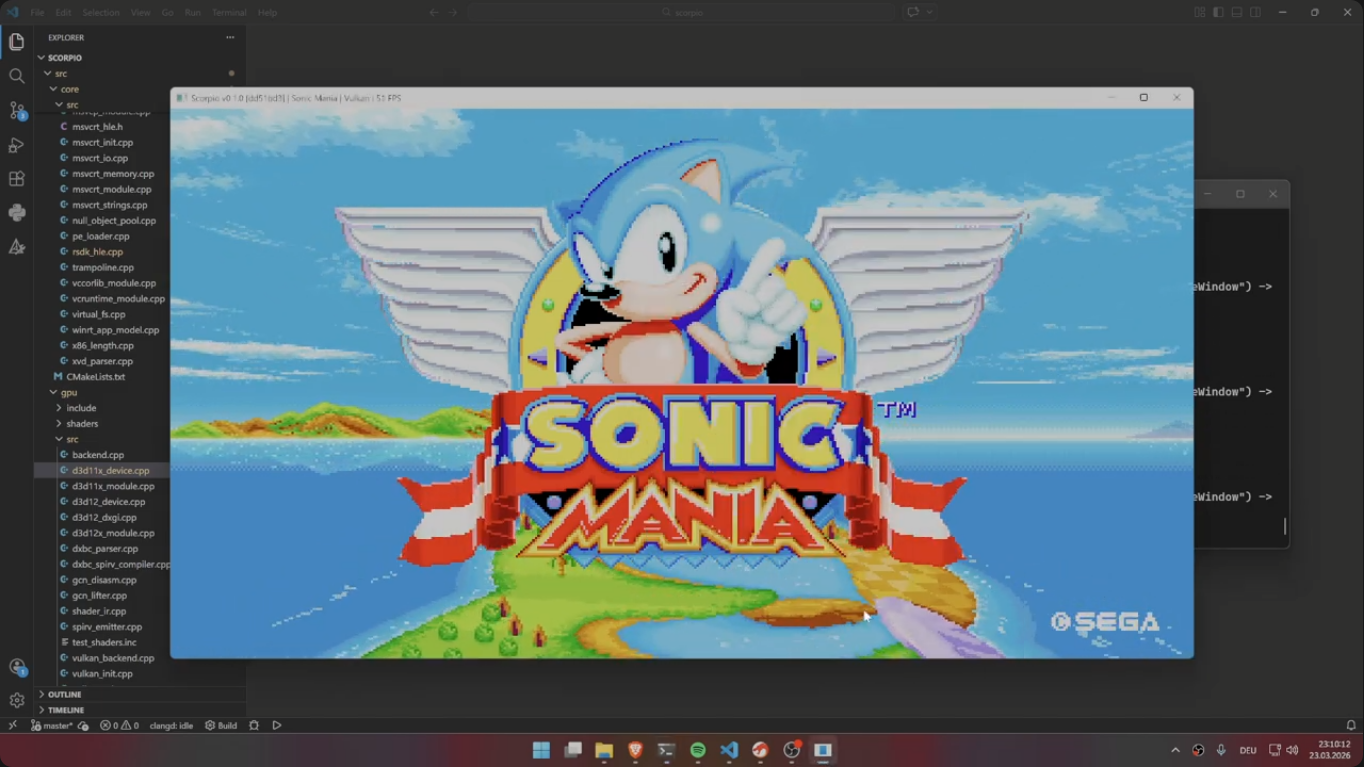Go forward using the navigation forward arrow
The height and width of the screenshot is (767, 1364).
pos(453,12)
